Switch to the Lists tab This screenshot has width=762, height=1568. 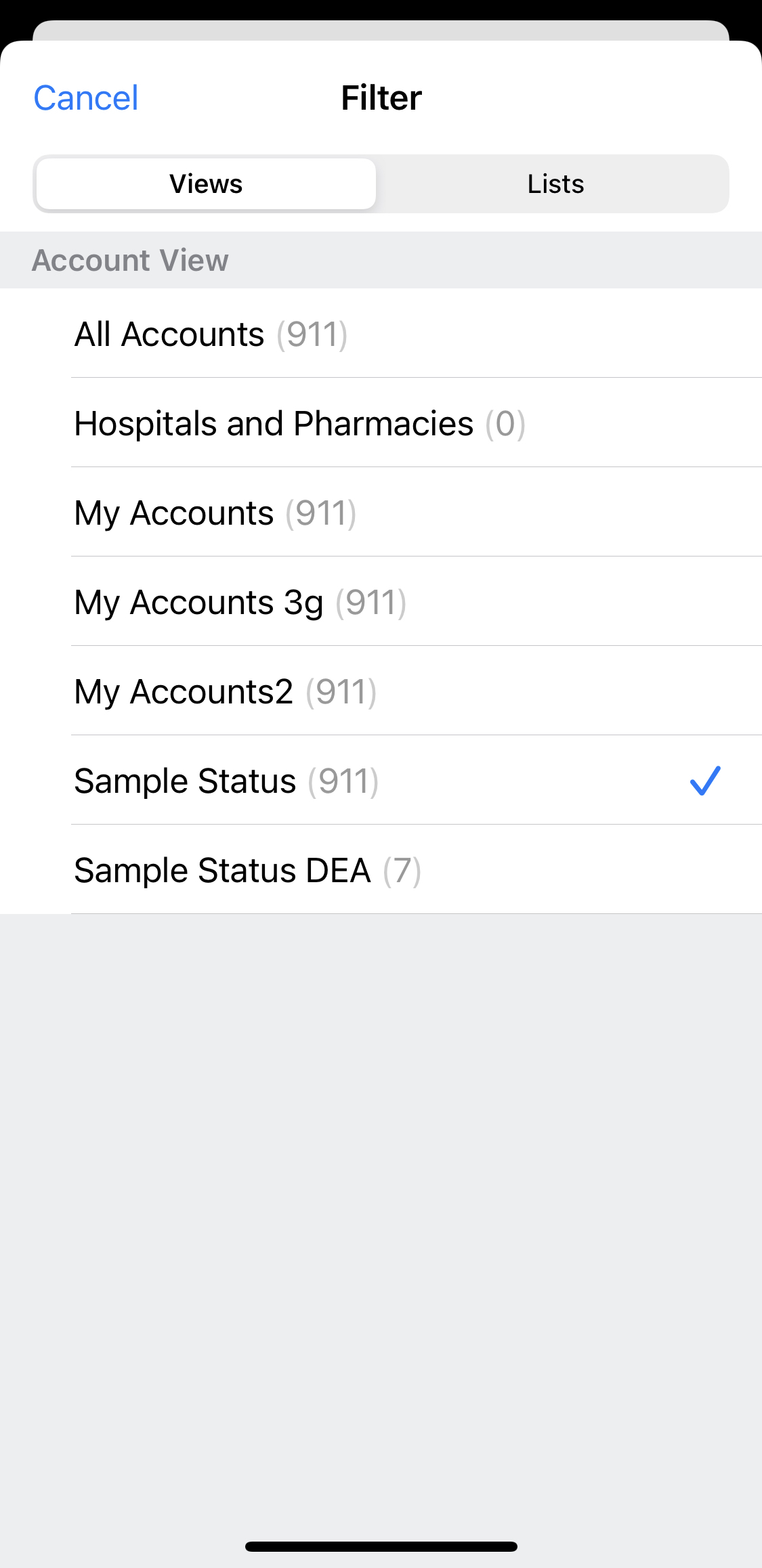coord(555,184)
